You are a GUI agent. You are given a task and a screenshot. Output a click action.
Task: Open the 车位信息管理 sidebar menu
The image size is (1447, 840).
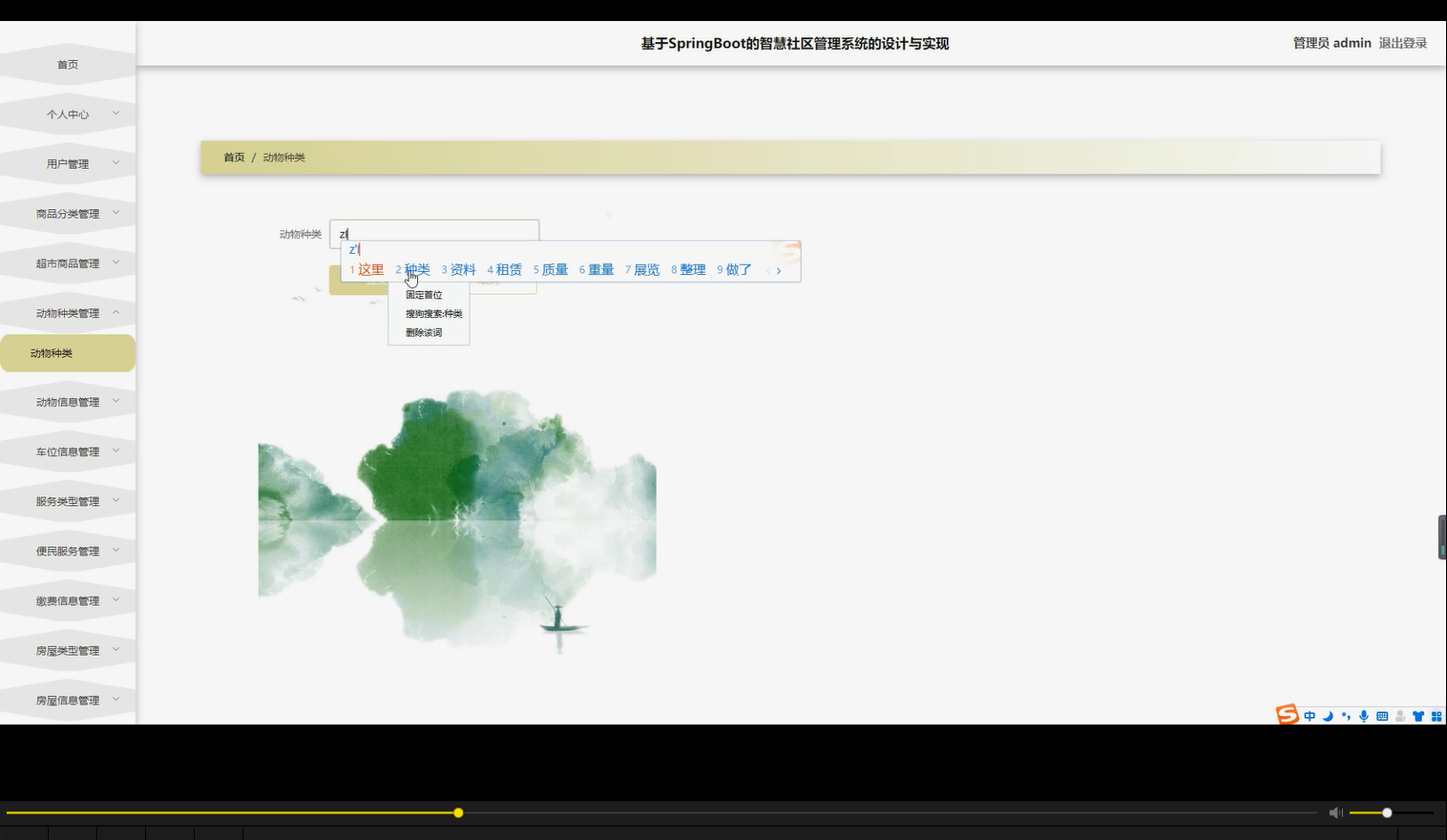tap(68, 451)
